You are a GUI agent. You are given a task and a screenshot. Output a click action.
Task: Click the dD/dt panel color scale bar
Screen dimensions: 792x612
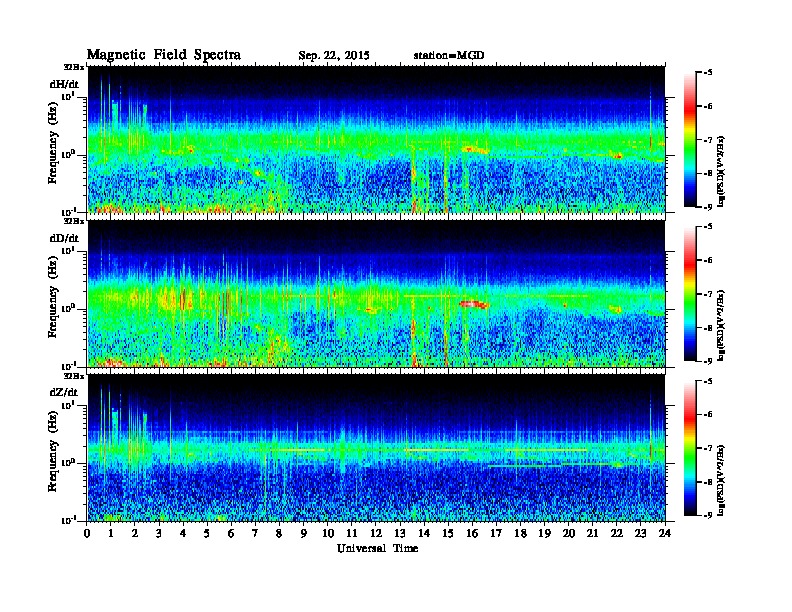(x=690, y=294)
